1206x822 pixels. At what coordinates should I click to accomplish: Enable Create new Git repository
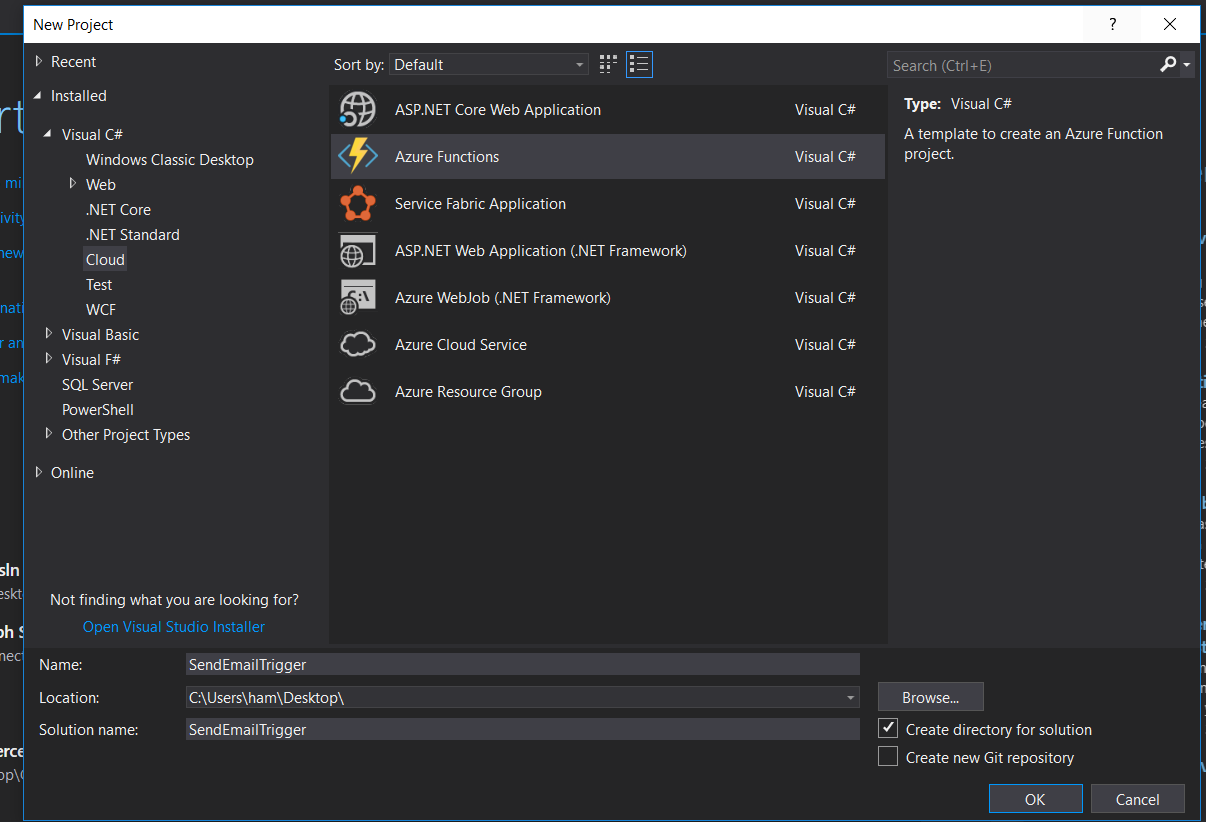point(888,757)
